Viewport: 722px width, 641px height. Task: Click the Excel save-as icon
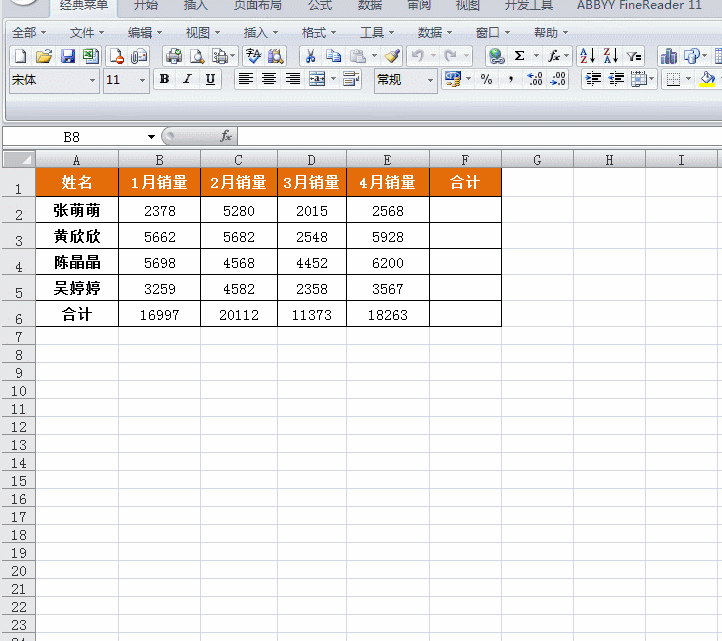pyautogui.click(x=91, y=56)
